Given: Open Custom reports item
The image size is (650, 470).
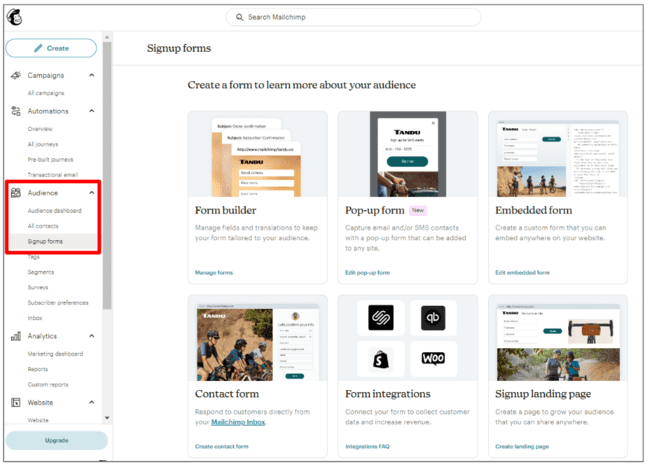Looking at the screenshot, I should 48,385.
